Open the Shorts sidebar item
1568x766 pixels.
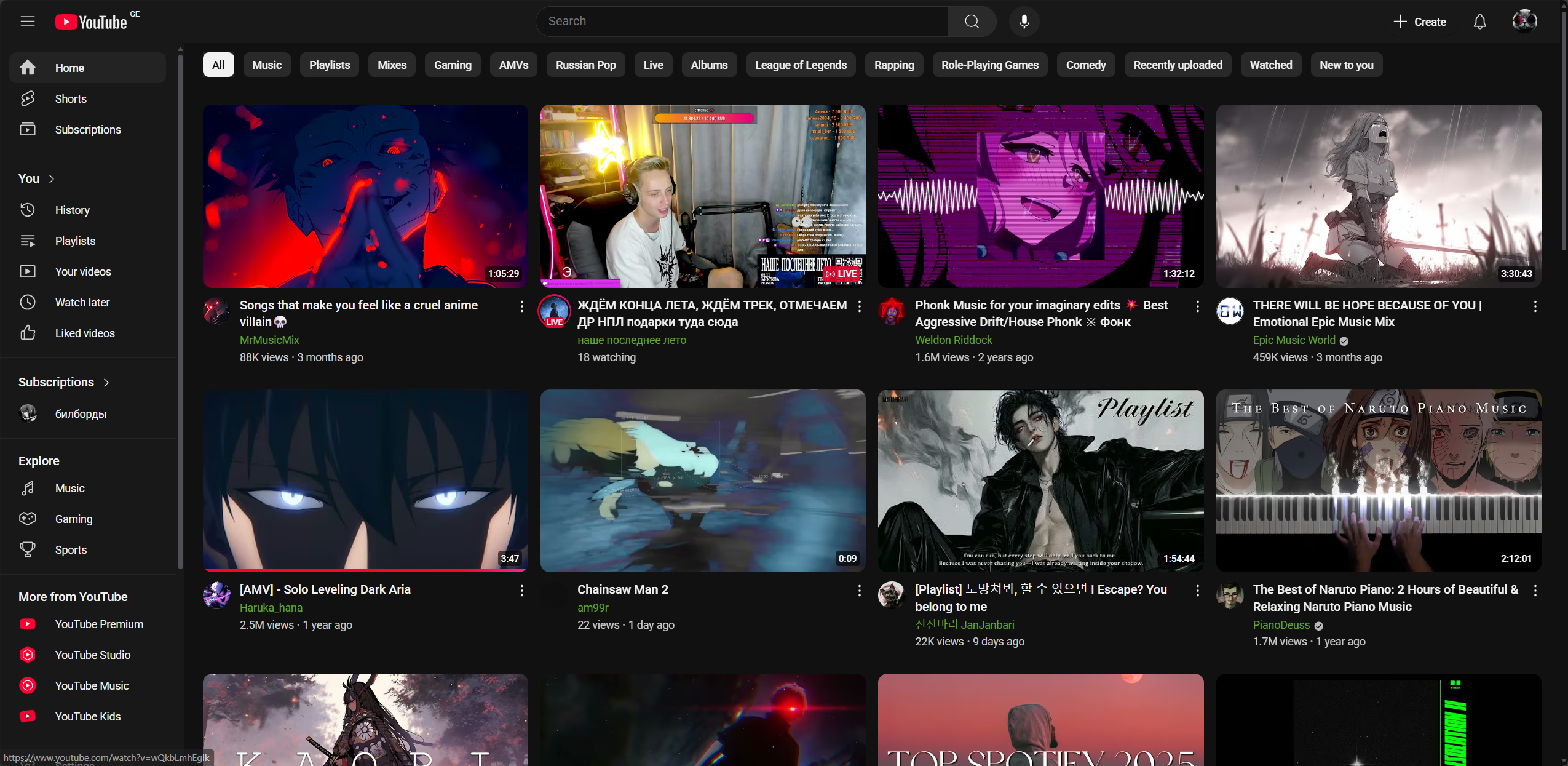point(71,98)
